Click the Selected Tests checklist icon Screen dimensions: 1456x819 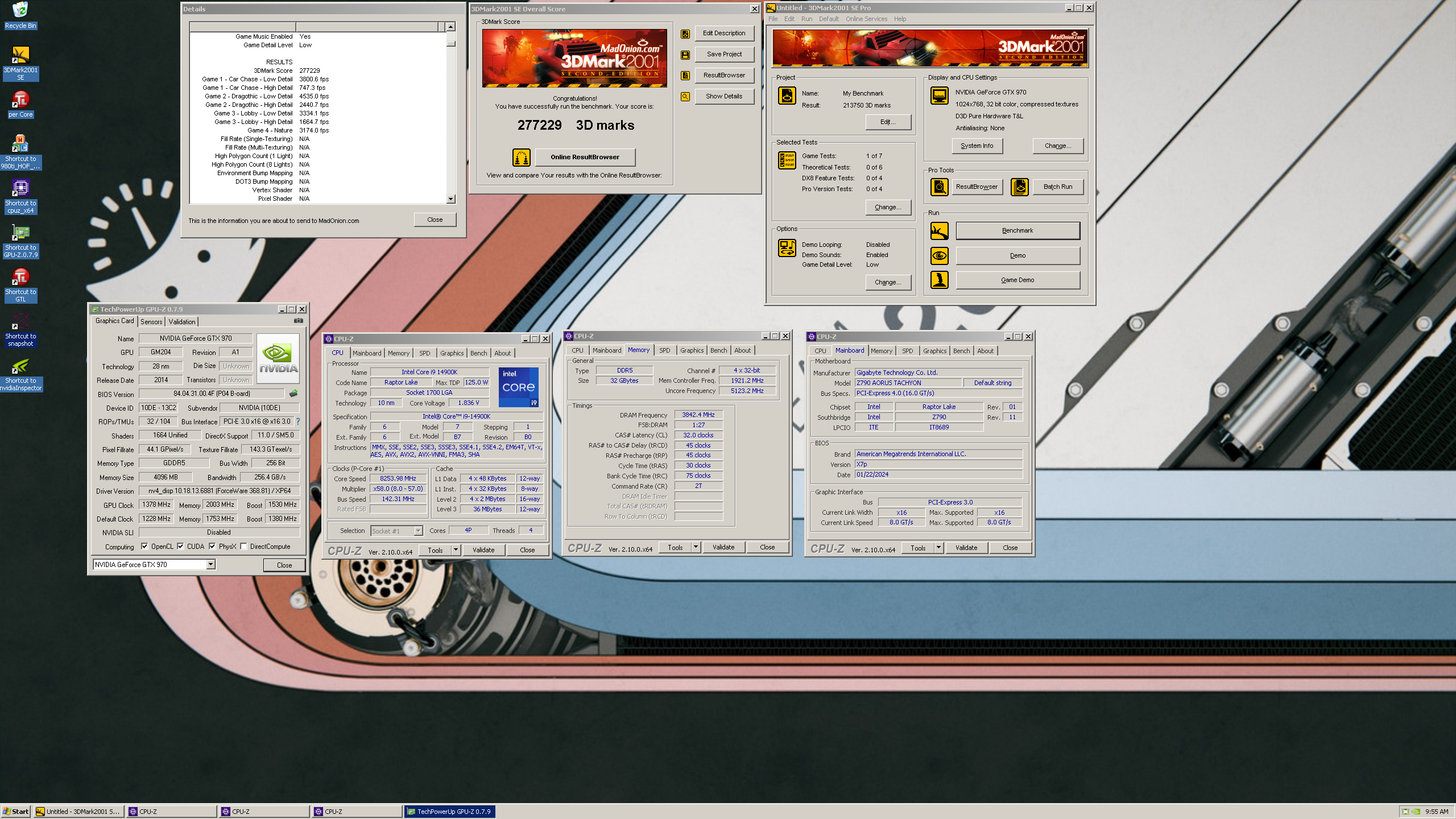click(787, 160)
